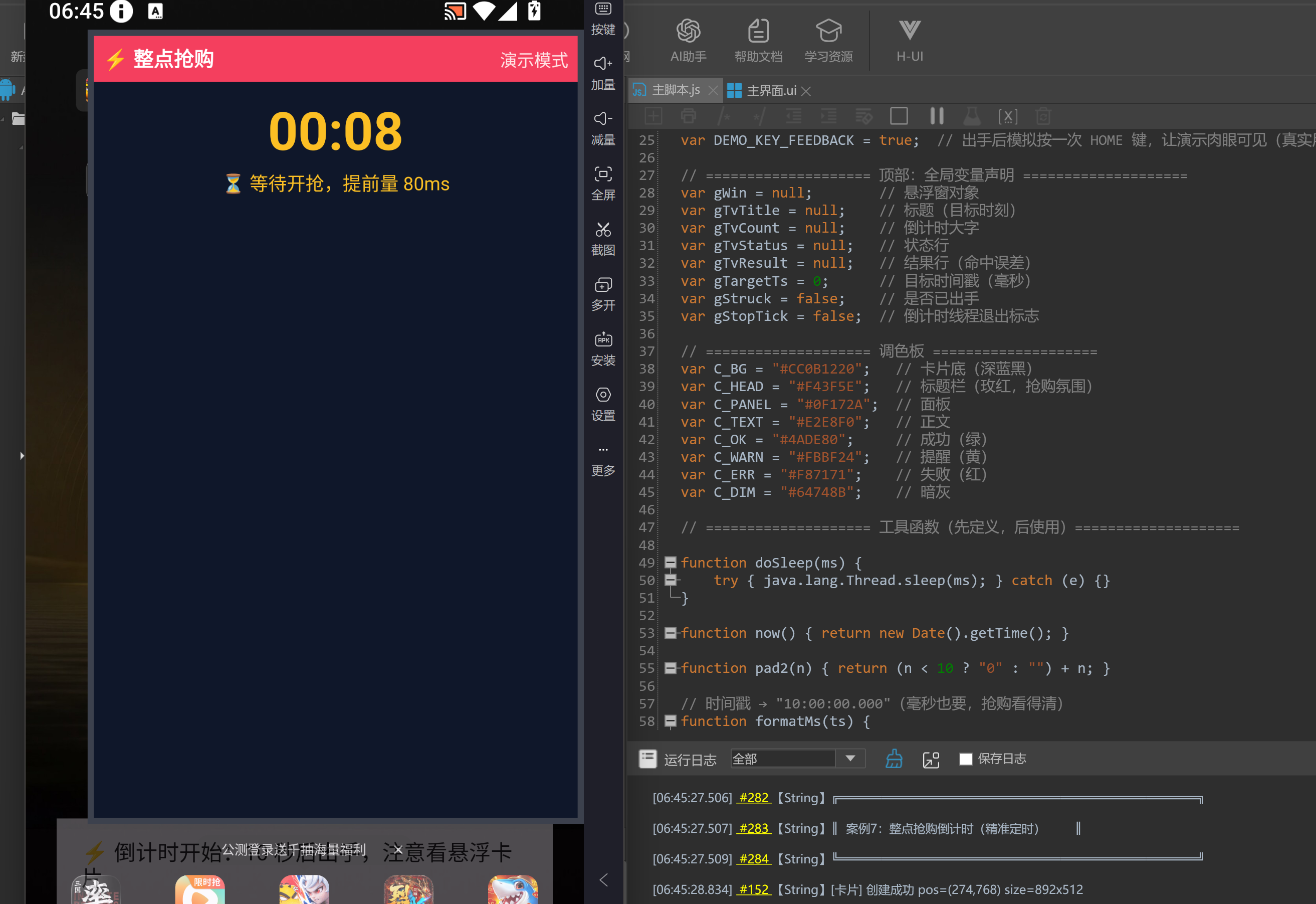Collapse the doSleep function fold marker
Viewport: 1316px width, 904px height.
point(670,563)
